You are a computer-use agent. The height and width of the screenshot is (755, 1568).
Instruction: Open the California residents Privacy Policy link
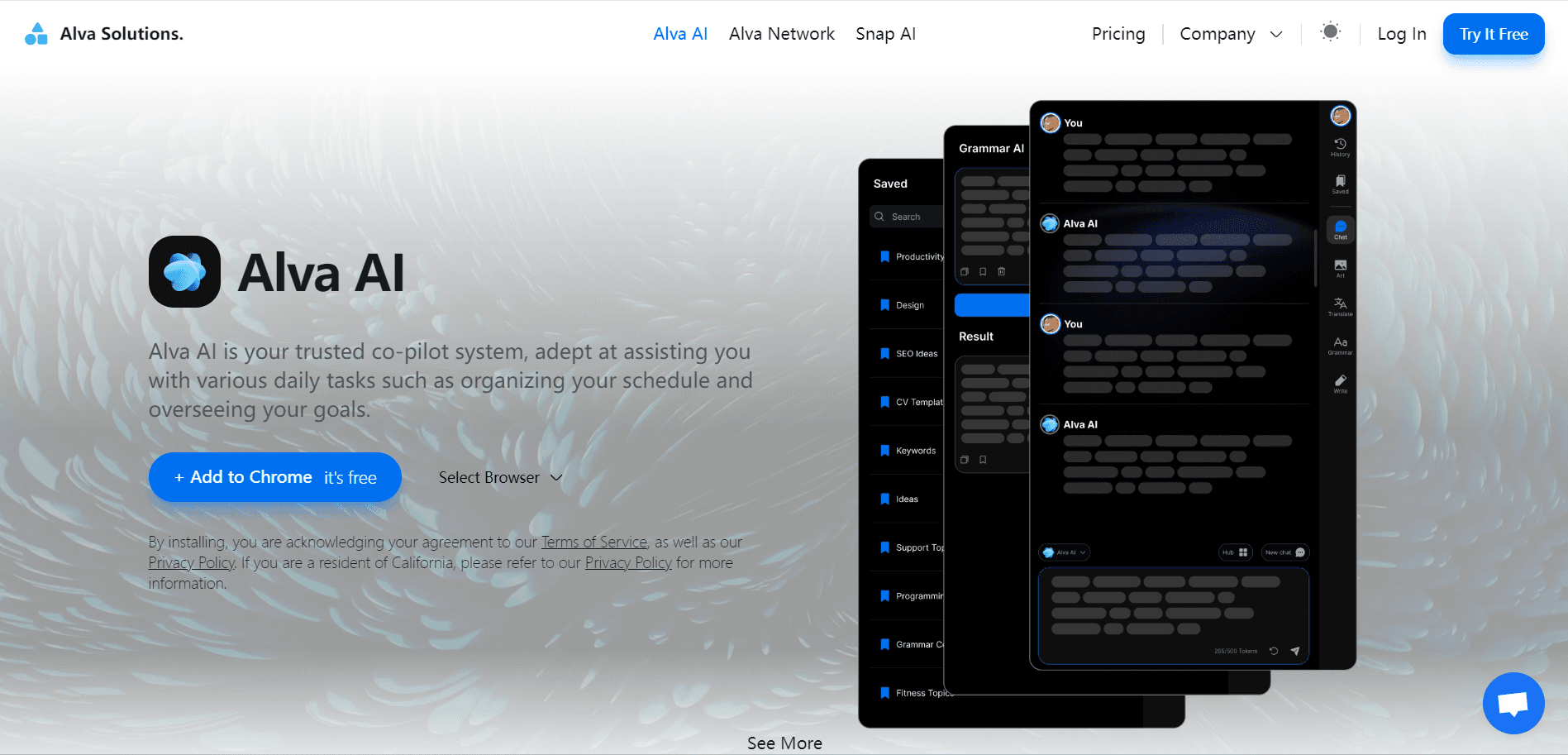coord(628,562)
